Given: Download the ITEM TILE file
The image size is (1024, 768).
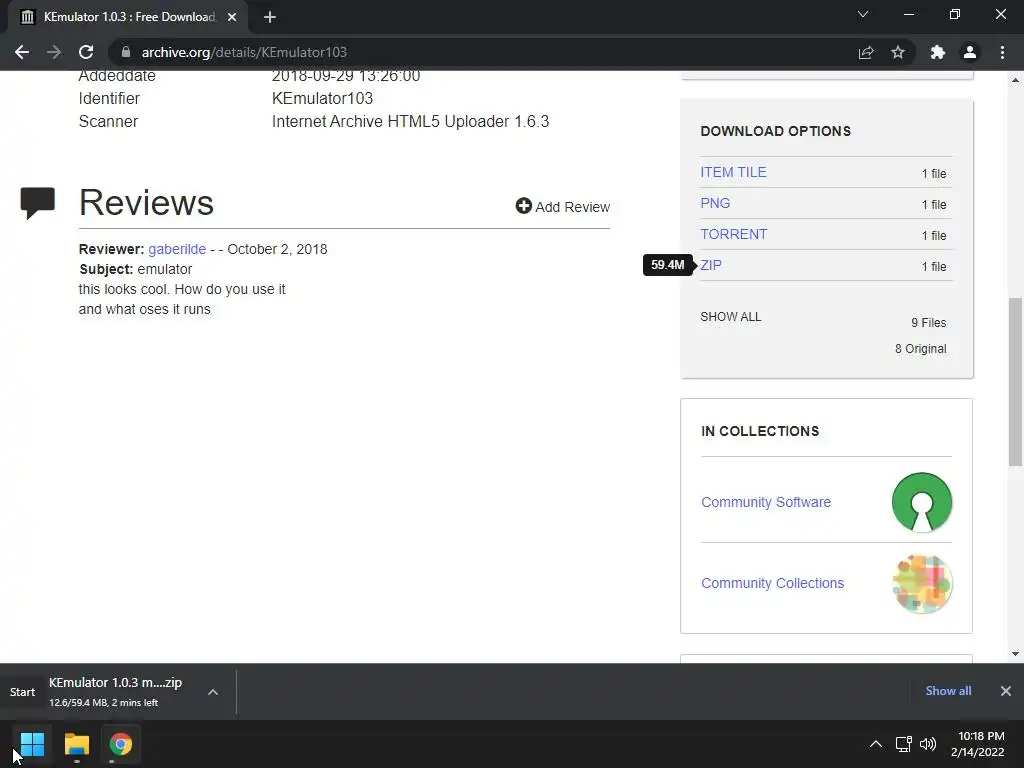Looking at the screenshot, I should 733,172.
